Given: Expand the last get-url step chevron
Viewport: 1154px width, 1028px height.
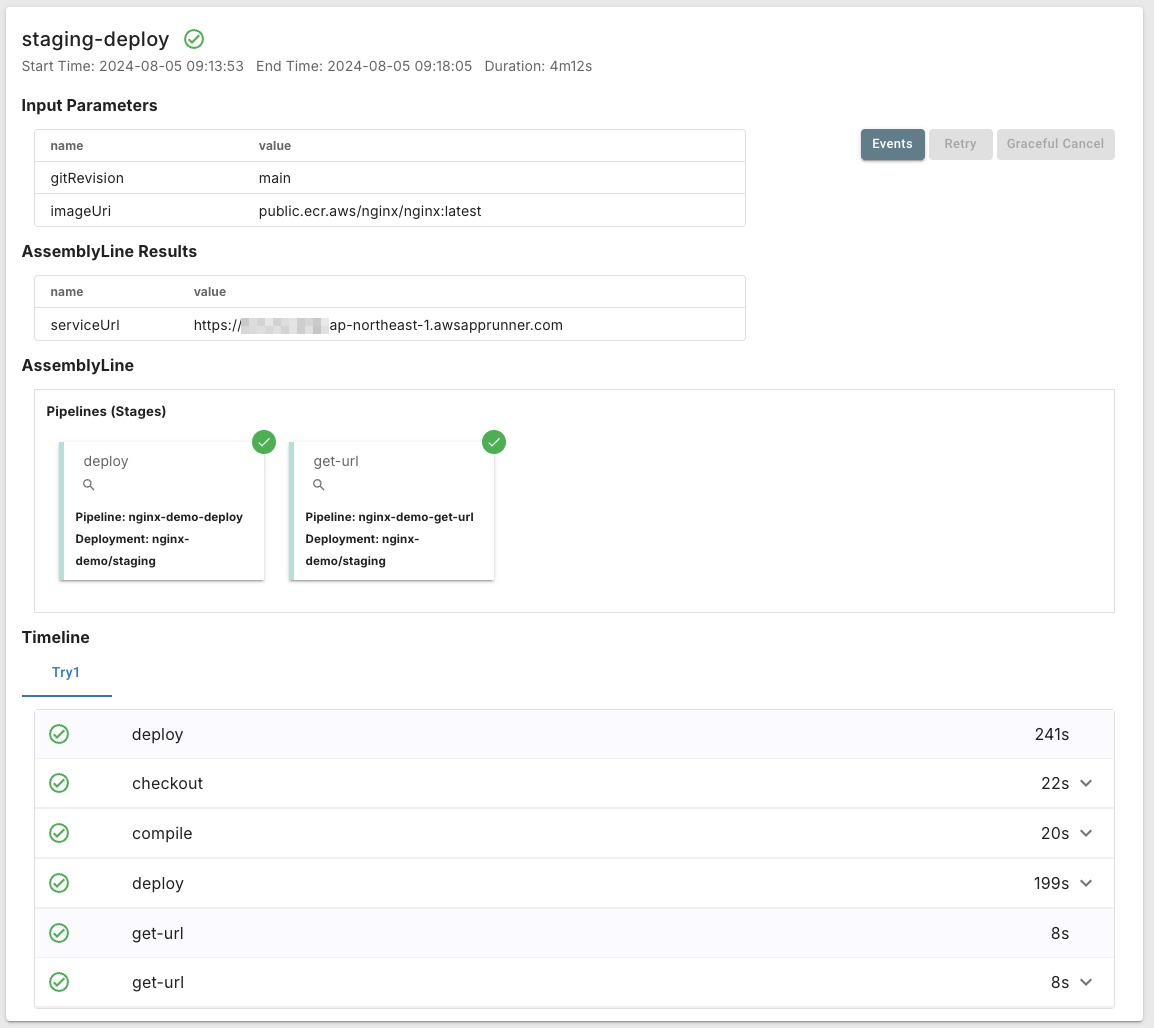Looking at the screenshot, I should pos(1086,982).
